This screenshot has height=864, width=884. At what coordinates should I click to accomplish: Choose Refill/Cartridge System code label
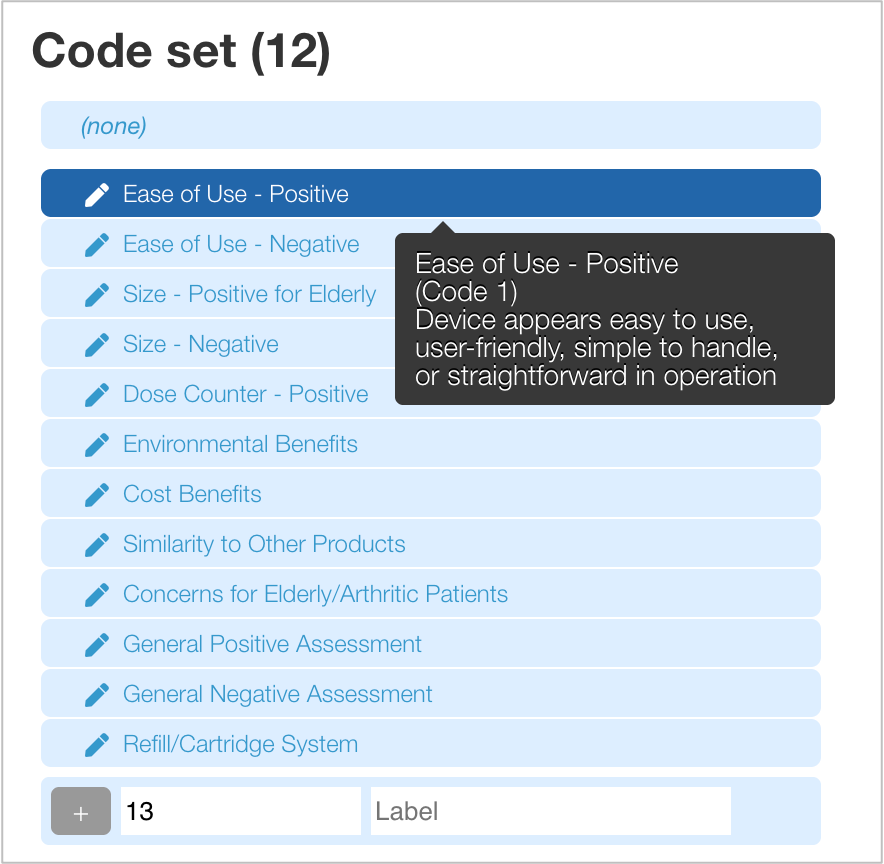coord(241,744)
